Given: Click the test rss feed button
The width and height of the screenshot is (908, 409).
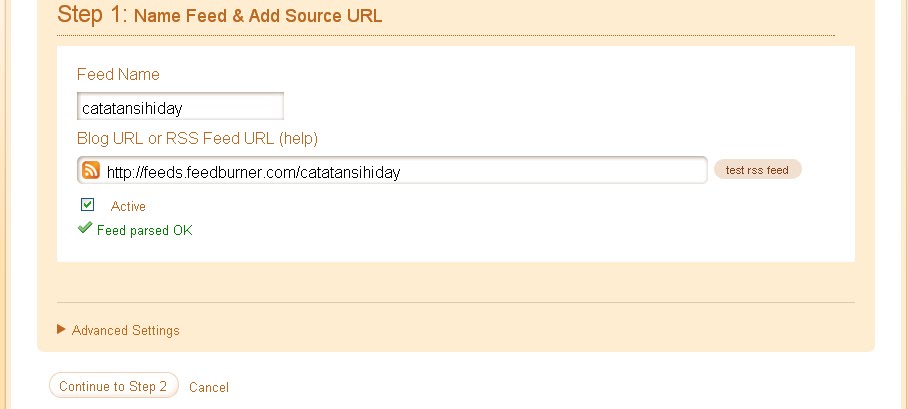Looking at the screenshot, I should point(757,170).
